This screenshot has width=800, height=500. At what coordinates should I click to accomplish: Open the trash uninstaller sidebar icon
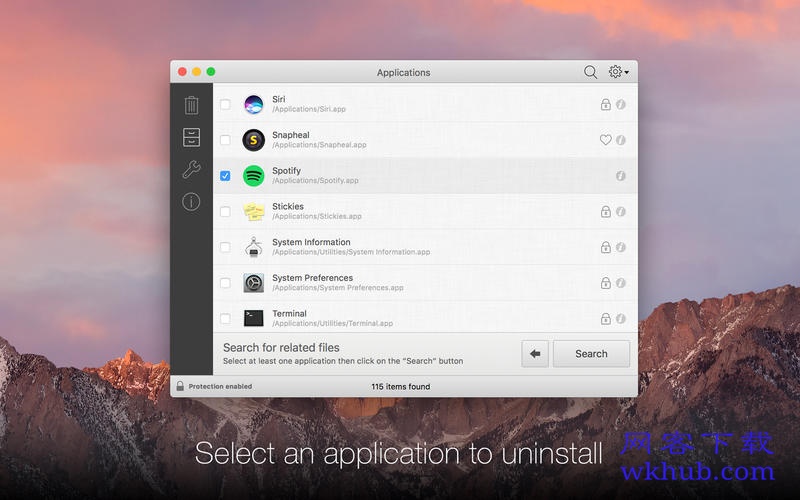pyautogui.click(x=191, y=105)
